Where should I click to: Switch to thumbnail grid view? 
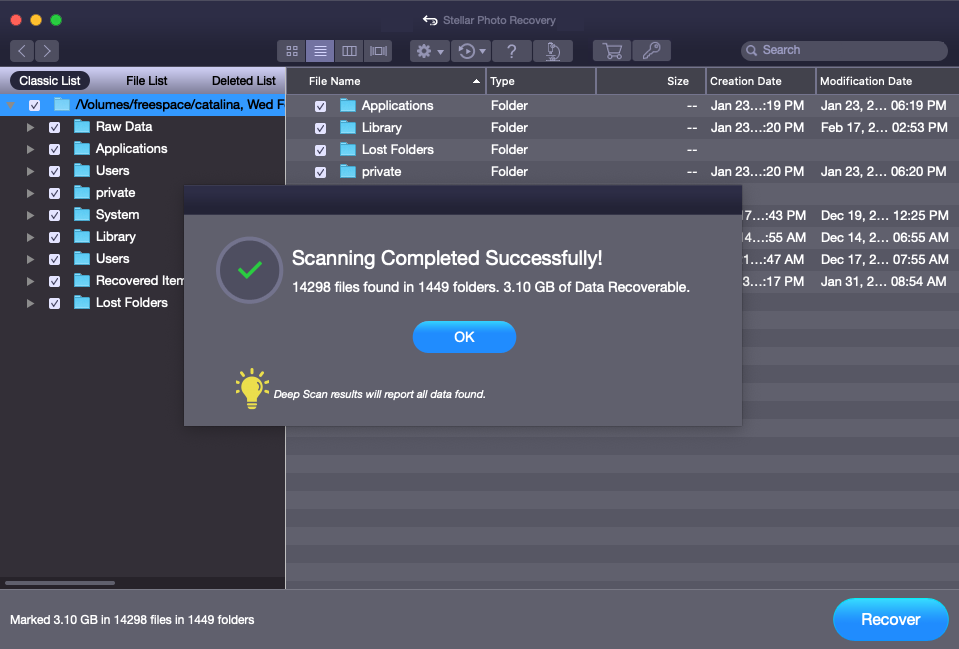tap(292, 51)
